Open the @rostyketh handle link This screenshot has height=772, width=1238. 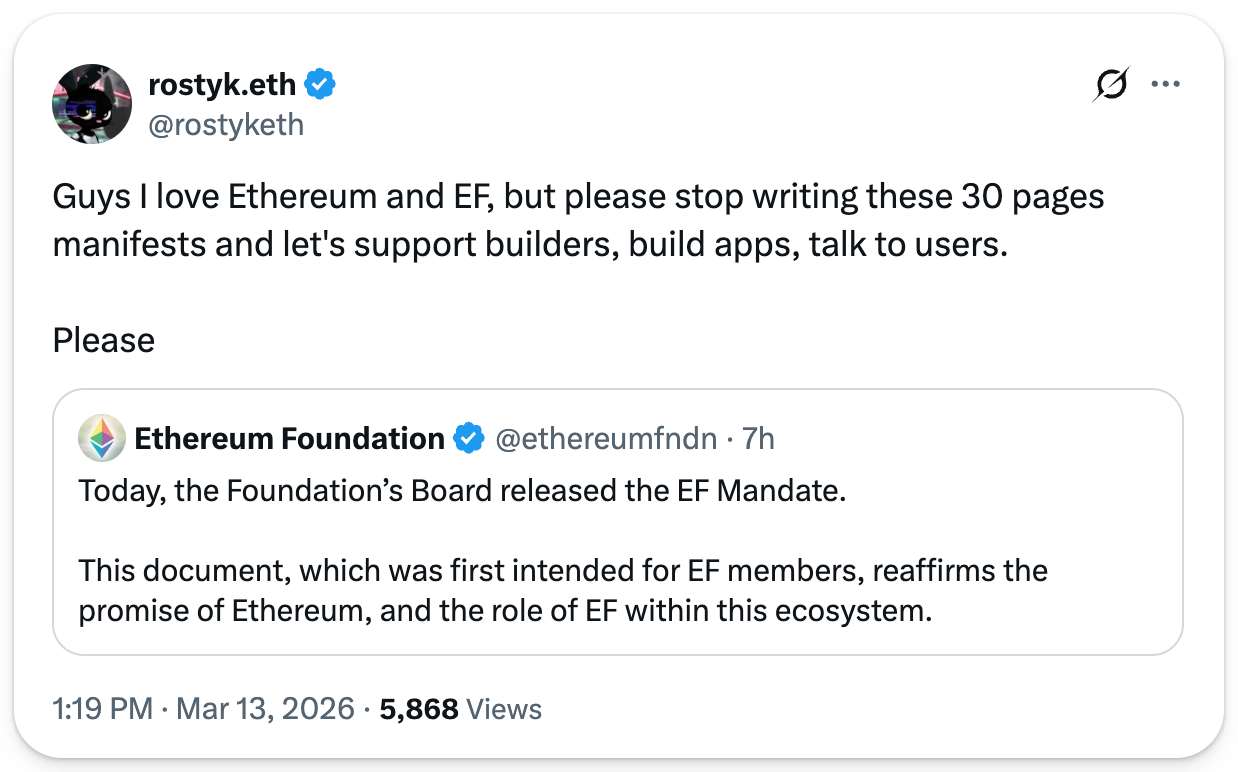226,124
